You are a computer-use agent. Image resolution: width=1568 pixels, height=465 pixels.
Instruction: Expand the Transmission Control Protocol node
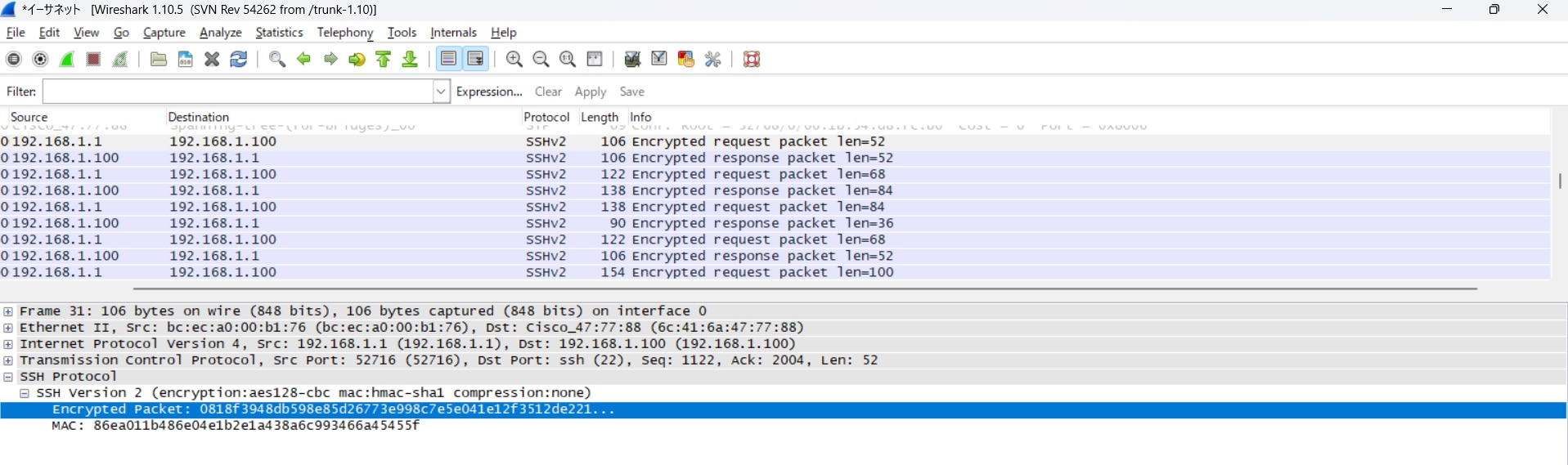(x=8, y=360)
